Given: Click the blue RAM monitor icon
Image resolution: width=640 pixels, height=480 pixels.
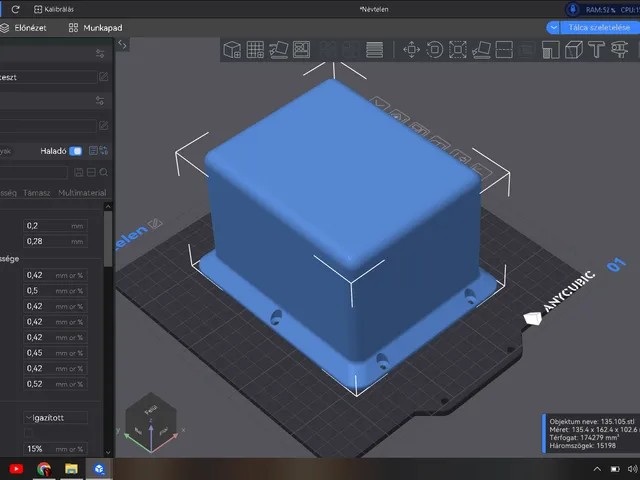Looking at the screenshot, I should click(573, 9).
